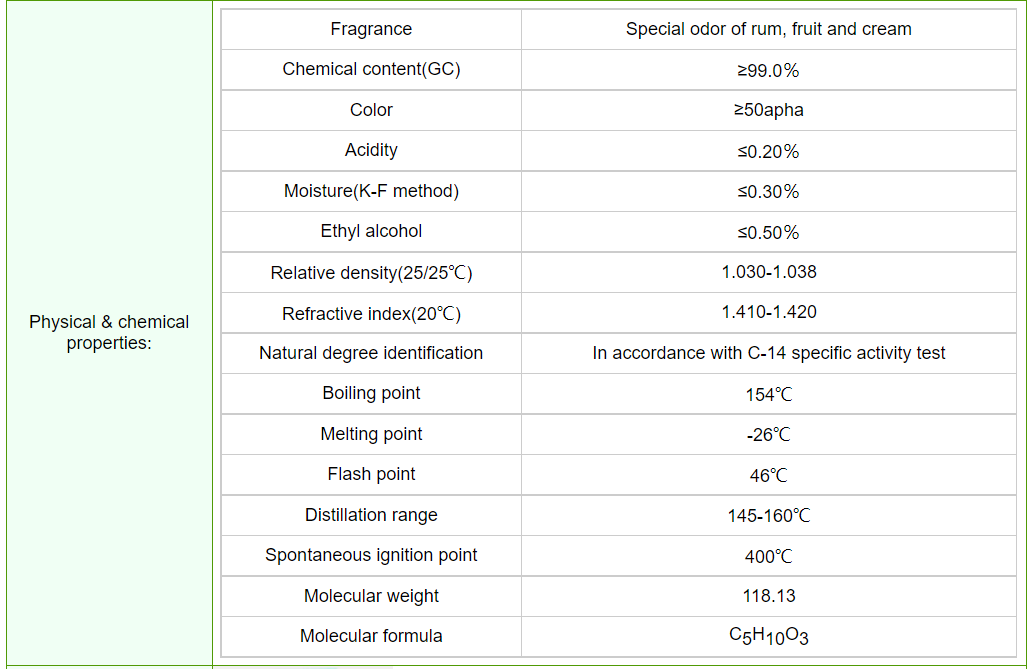Click the ≥50apha color value

click(768, 110)
